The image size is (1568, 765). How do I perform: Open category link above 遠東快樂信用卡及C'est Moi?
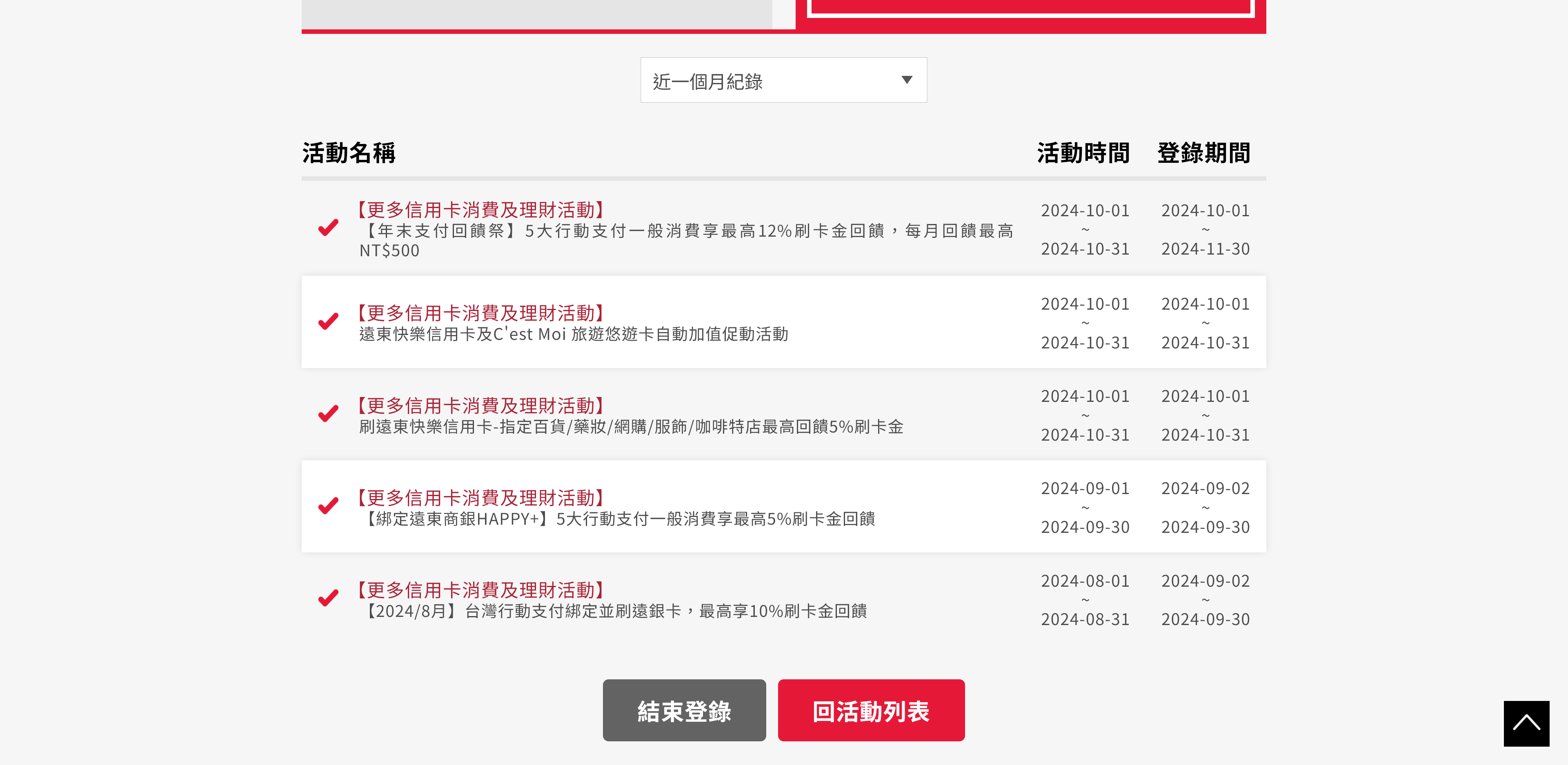coord(481,313)
